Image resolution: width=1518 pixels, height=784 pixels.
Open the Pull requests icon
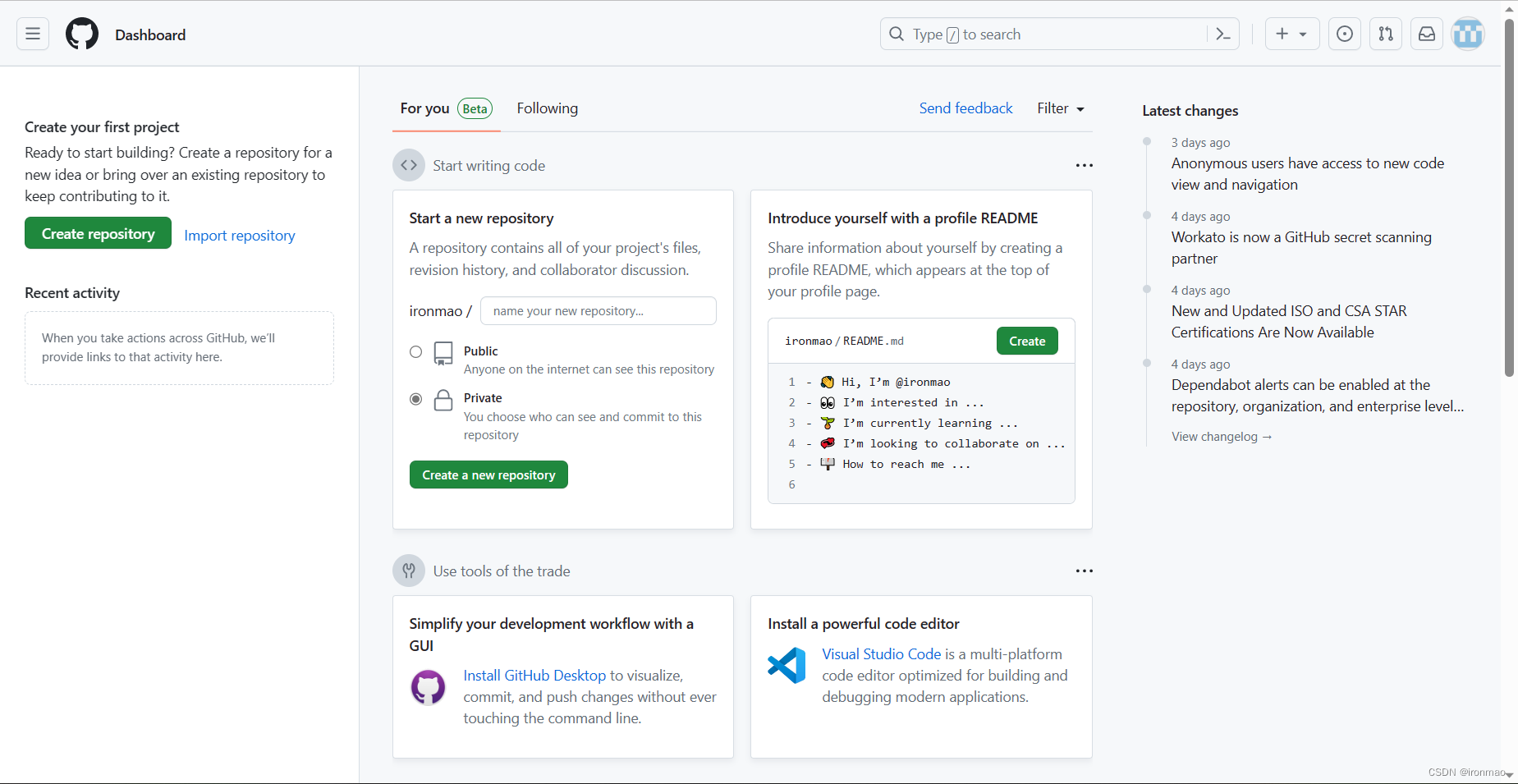pos(1386,34)
